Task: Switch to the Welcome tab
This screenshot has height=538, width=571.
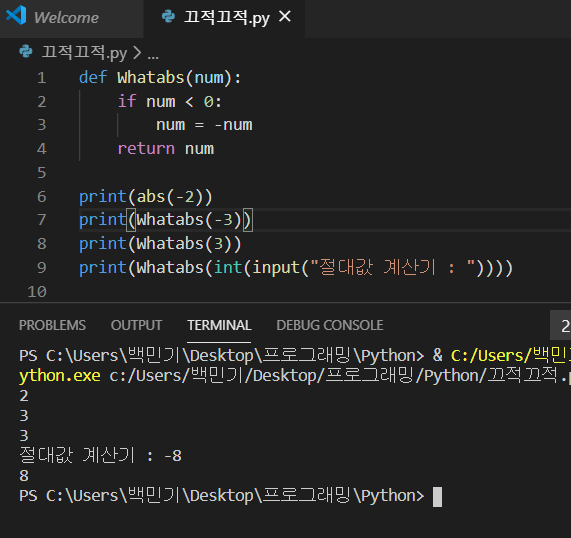Action: pyautogui.click(x=72, y=18)
